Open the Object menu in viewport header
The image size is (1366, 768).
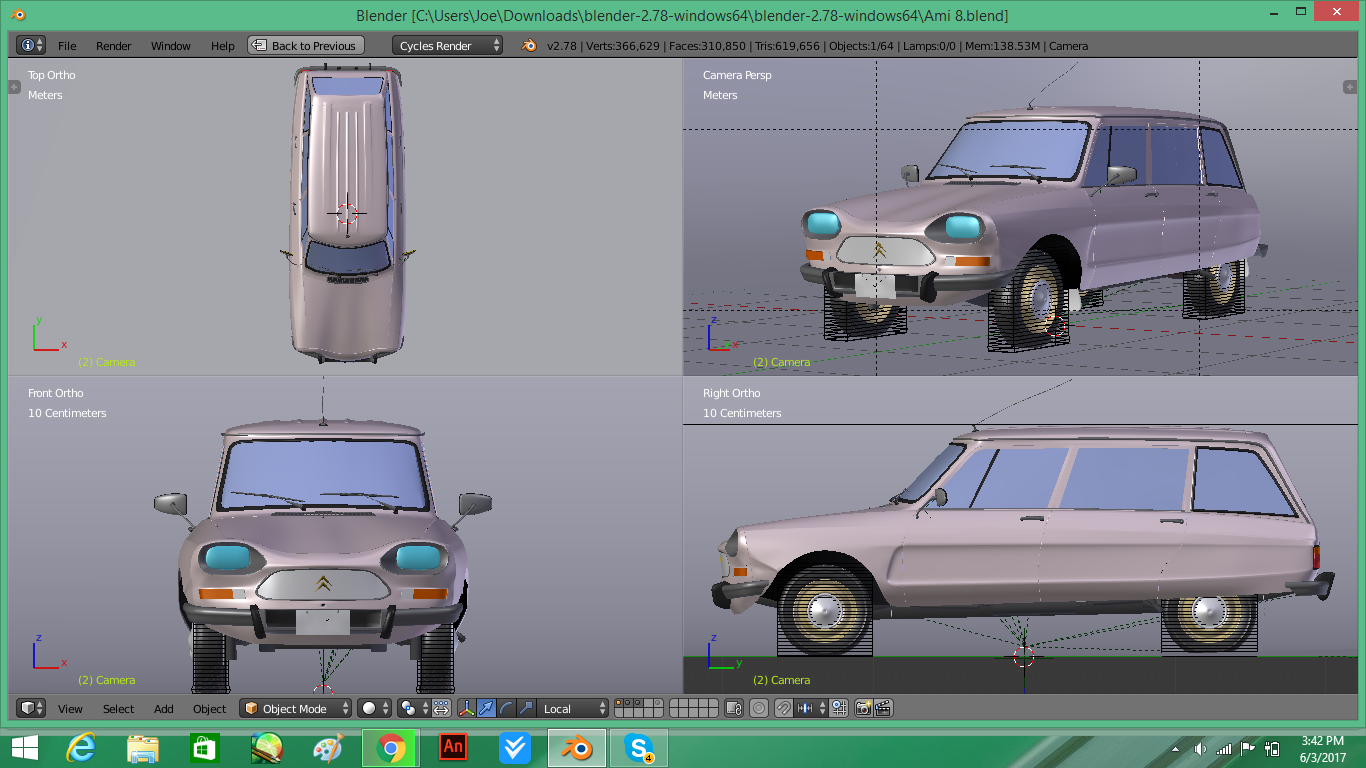(209, 709)
